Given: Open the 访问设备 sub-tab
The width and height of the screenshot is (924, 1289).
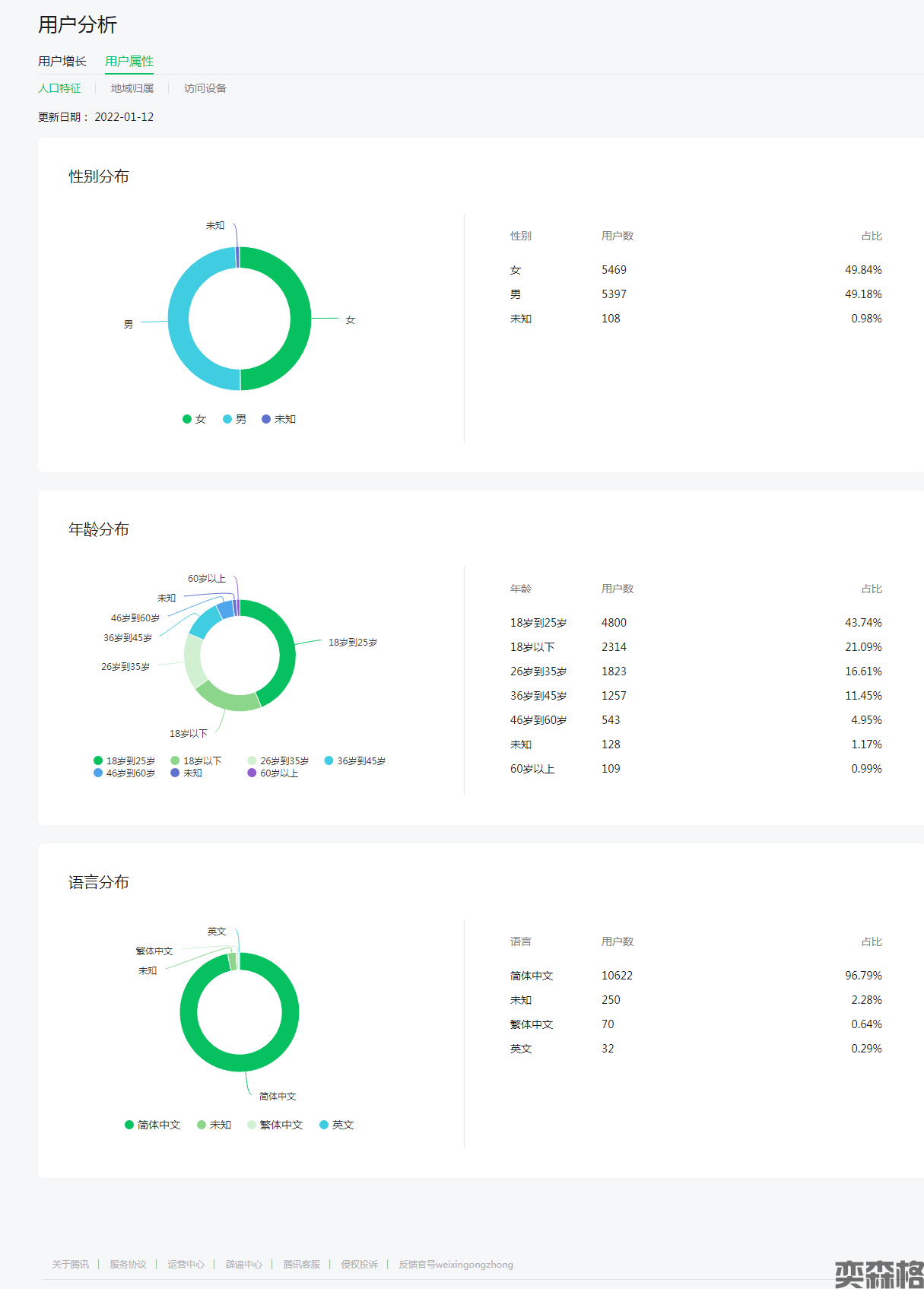Looking at the screenshot, I should click(205, 88).
